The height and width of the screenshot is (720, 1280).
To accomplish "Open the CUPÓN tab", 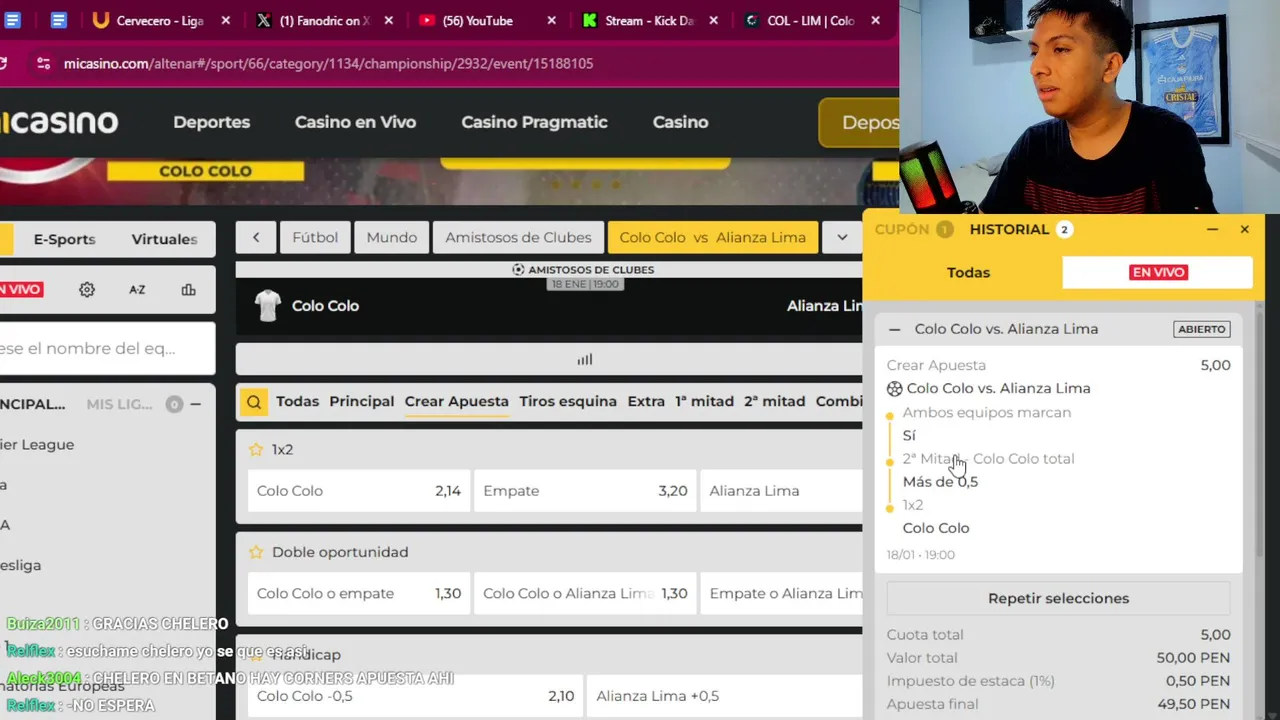I will pyautogui.click(x=913, y=229).
